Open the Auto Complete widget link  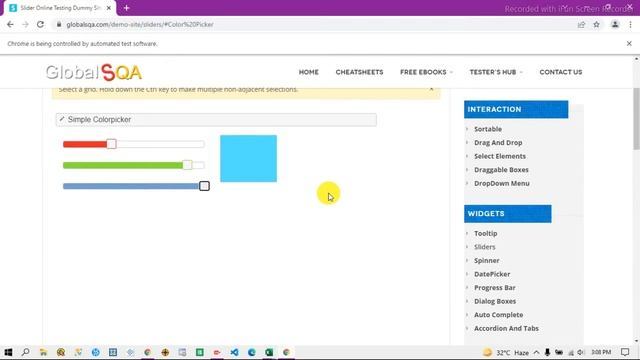498,315
